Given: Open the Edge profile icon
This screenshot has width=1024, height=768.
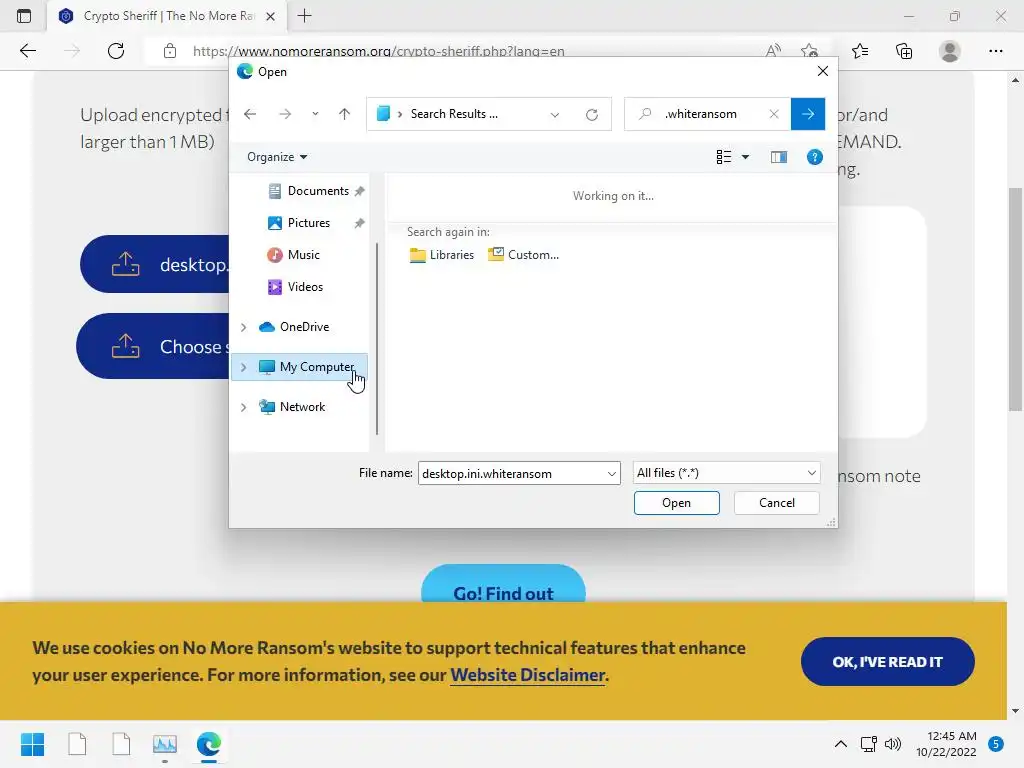Looking at the screenshot, I should click(950, 51).
